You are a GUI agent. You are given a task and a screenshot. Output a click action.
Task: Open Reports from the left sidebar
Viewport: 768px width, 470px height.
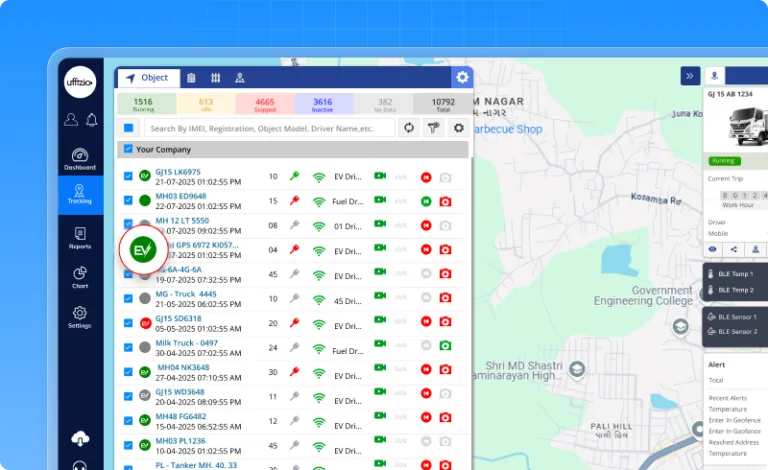point(80,237)
